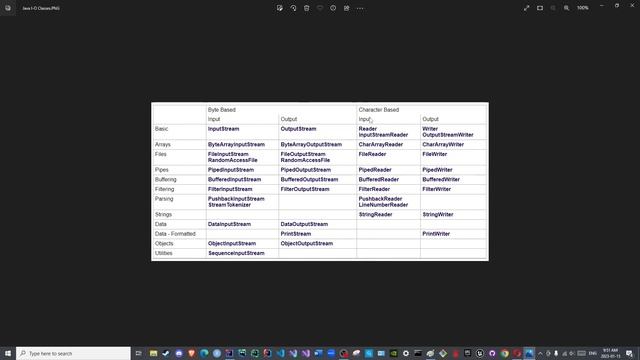Screen dimensions: 640x360
Task: Click the Byte Based header in the image
Action: point(222,110)
